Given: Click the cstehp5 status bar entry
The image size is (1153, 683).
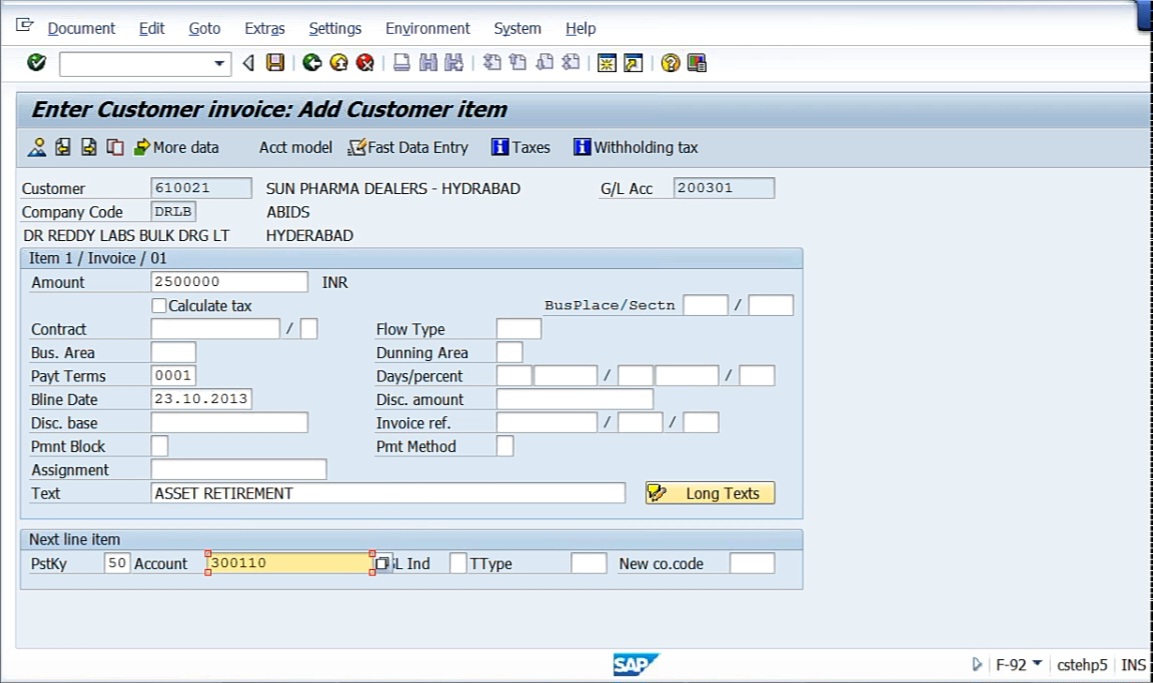Looking at the screenshot, I should tap(1082, 665).
